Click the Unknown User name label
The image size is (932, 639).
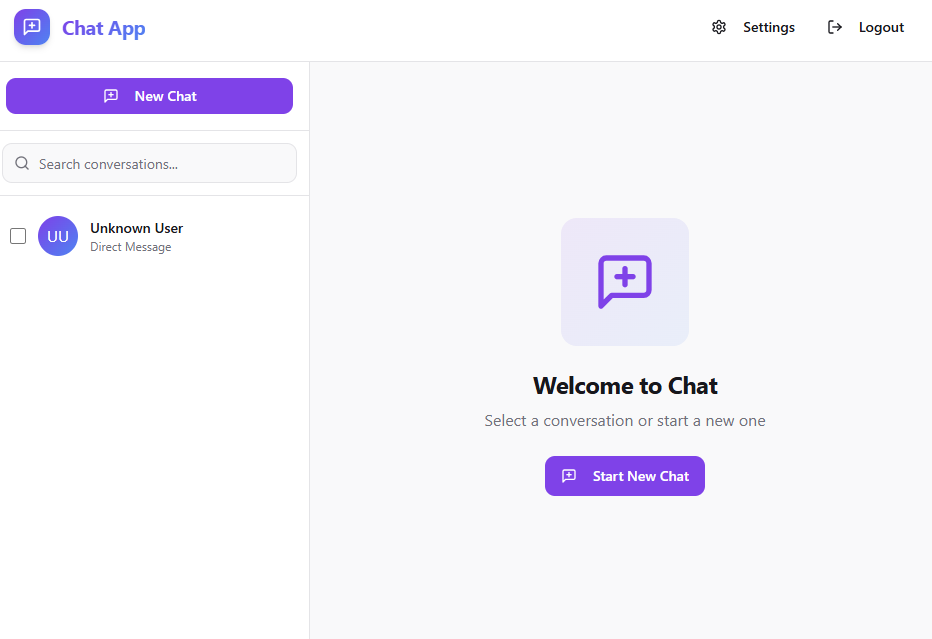pyautogui.click(x=137, y=228)
